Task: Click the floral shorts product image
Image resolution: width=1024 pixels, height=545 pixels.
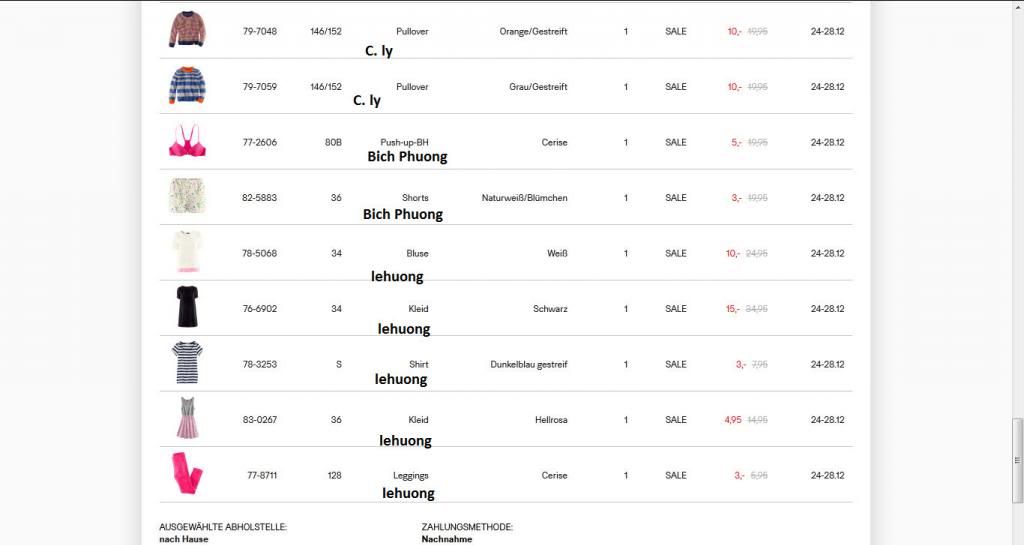Action: (187, 197)
